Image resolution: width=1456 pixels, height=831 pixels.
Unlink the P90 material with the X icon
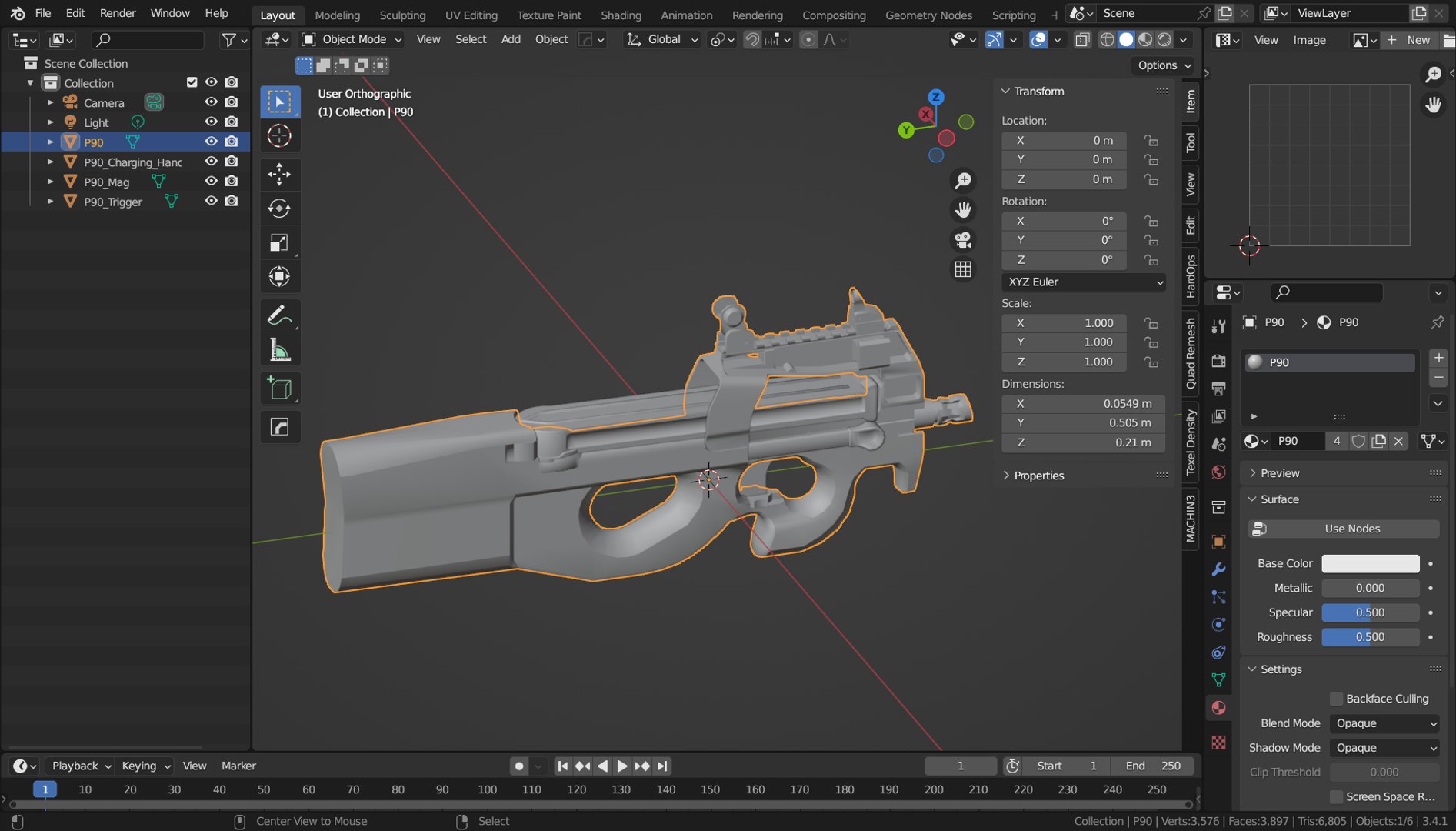1399,441
